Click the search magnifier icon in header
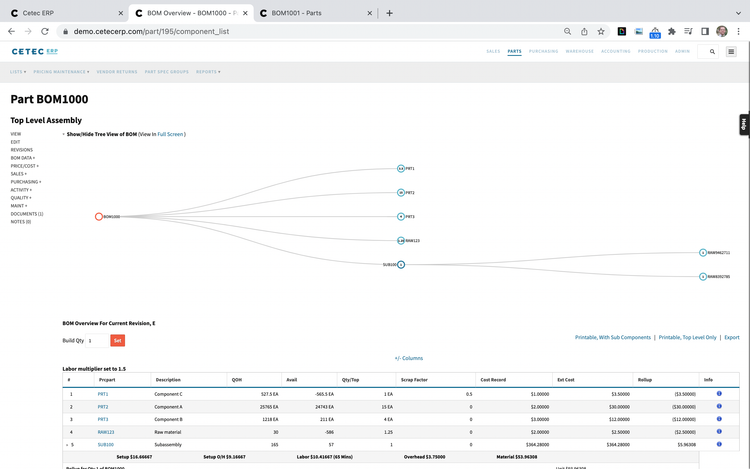 712,51
